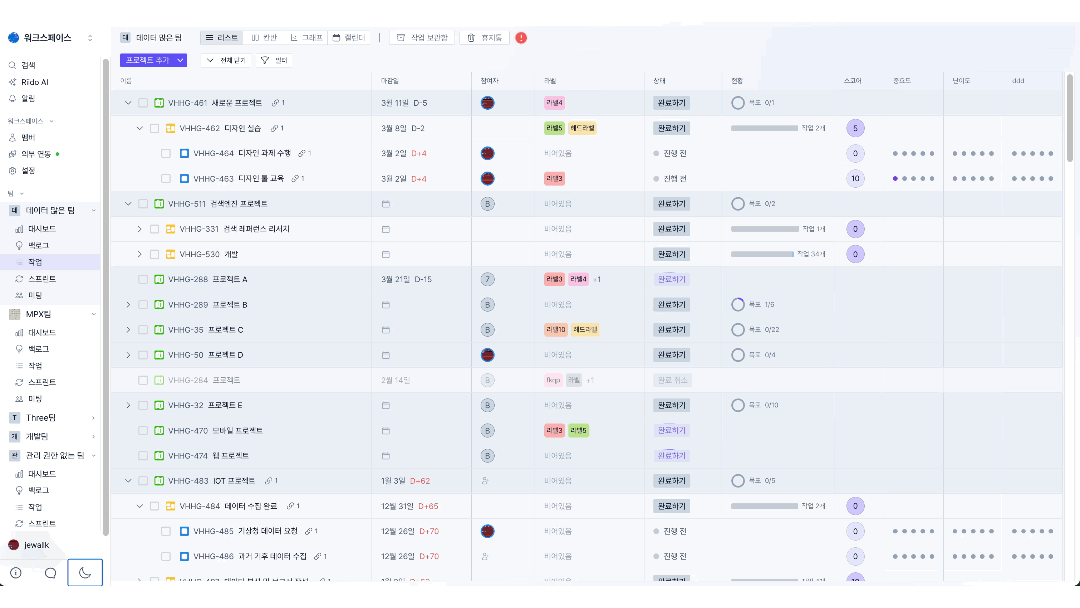The height and width of the screenshot is (608, 1080).
Task: Open the dropdown arrow on the purple add-project button
Action: click(x=180, y=60)
